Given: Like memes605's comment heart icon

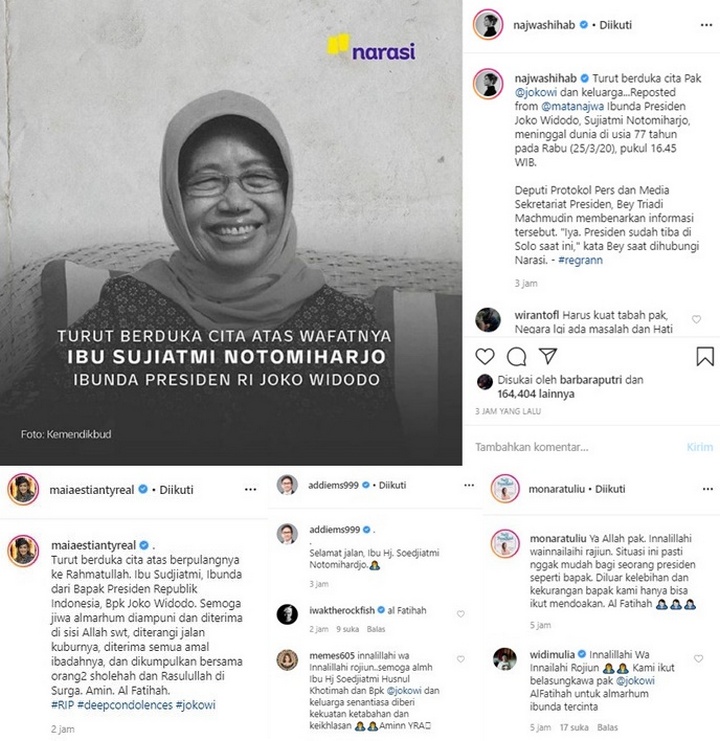Looking at the screenshot, I should tap(461, 659).
